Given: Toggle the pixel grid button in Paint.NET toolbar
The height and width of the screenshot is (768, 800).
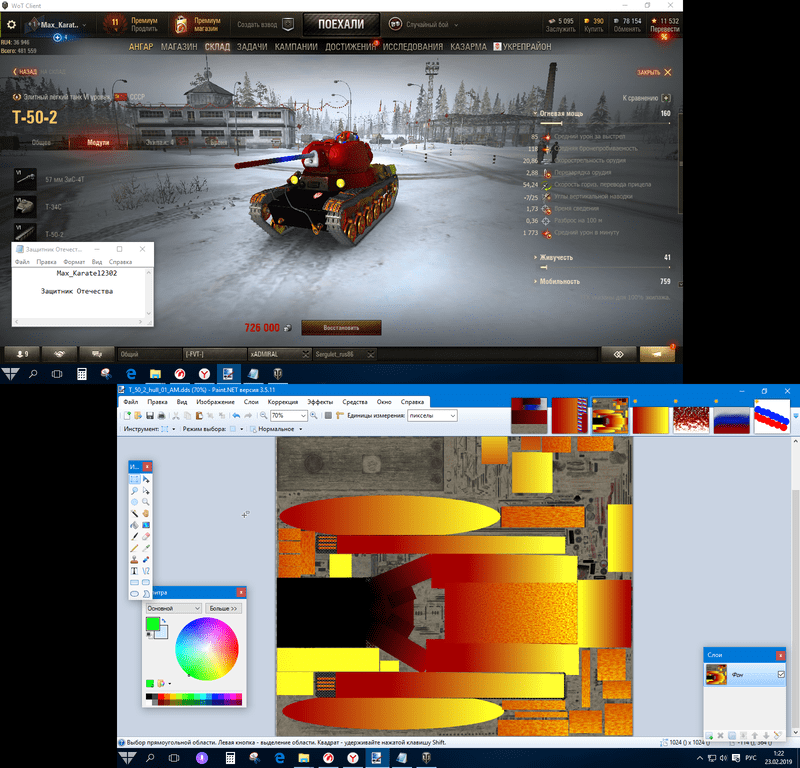Looking at the screenshot, I should 328,416.
